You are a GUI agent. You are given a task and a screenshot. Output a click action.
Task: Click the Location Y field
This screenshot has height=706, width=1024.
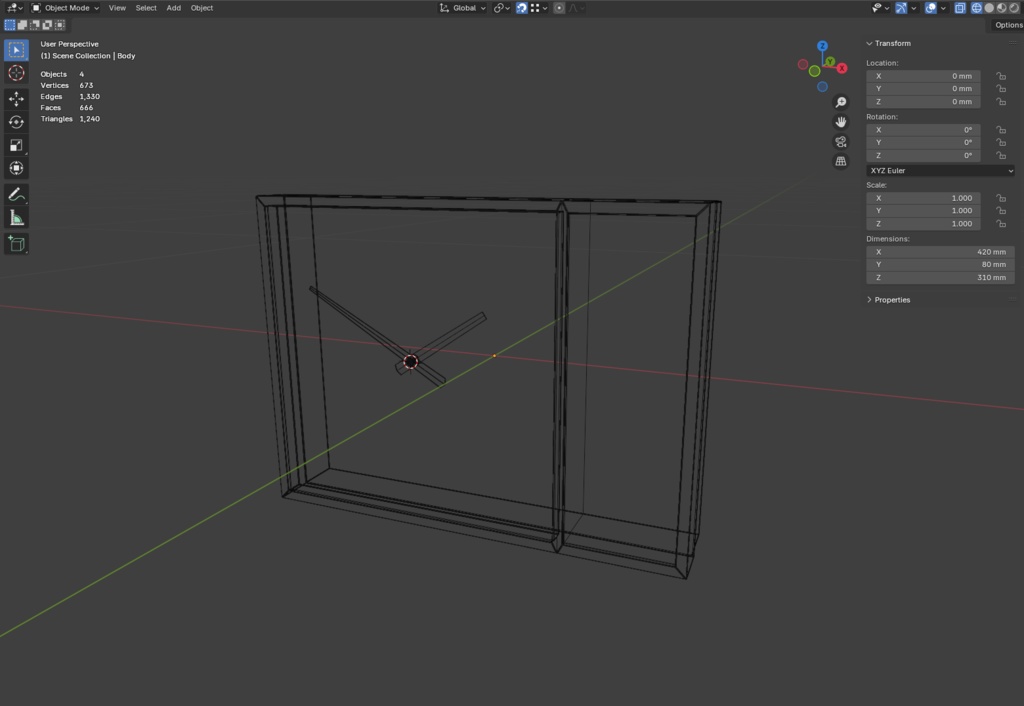(923, 89)
